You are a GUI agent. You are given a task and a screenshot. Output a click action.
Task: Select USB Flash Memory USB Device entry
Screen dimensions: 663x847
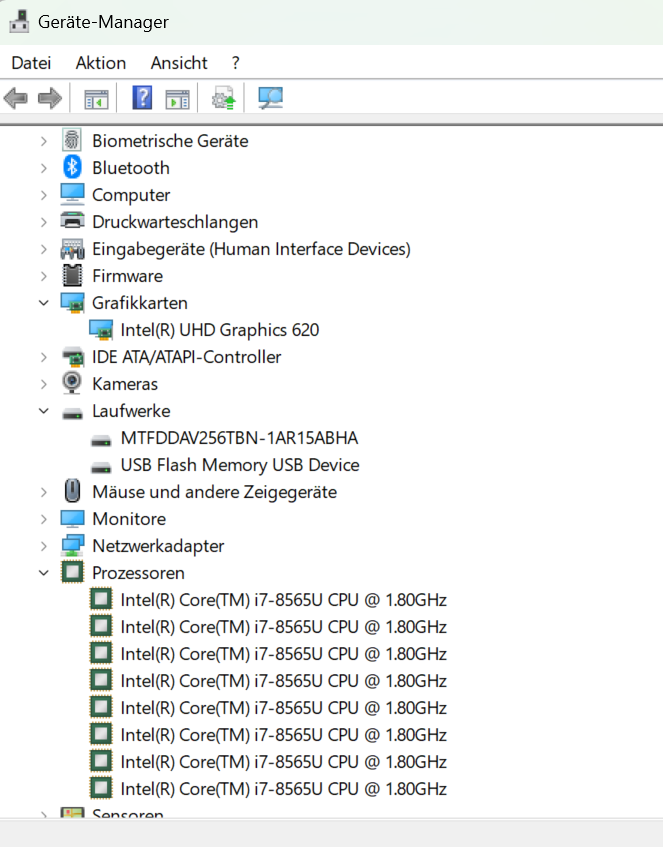pyautogui.click(x=240, y=465)
